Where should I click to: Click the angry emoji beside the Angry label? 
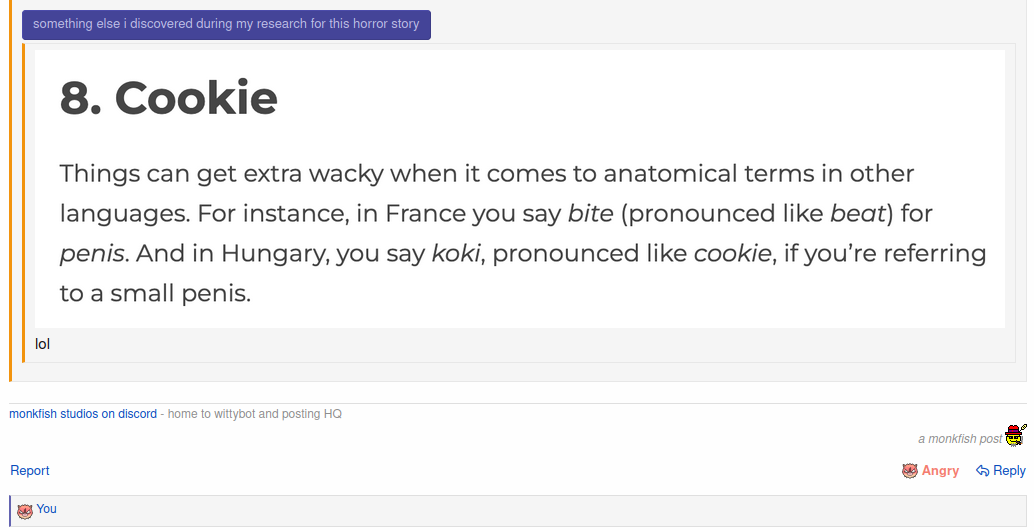click(909, 471)
